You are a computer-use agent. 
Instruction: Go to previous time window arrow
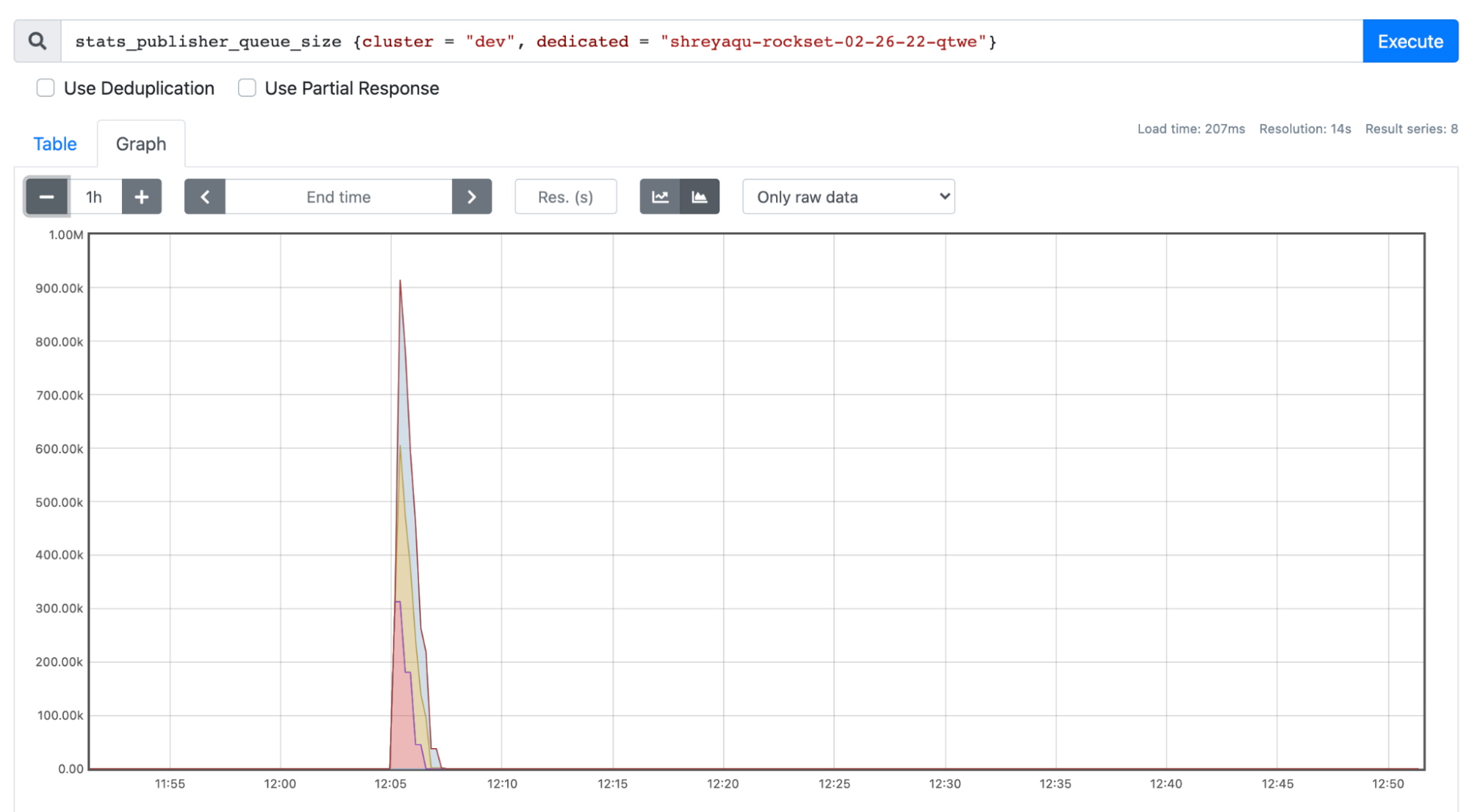(x=205, y=197)
